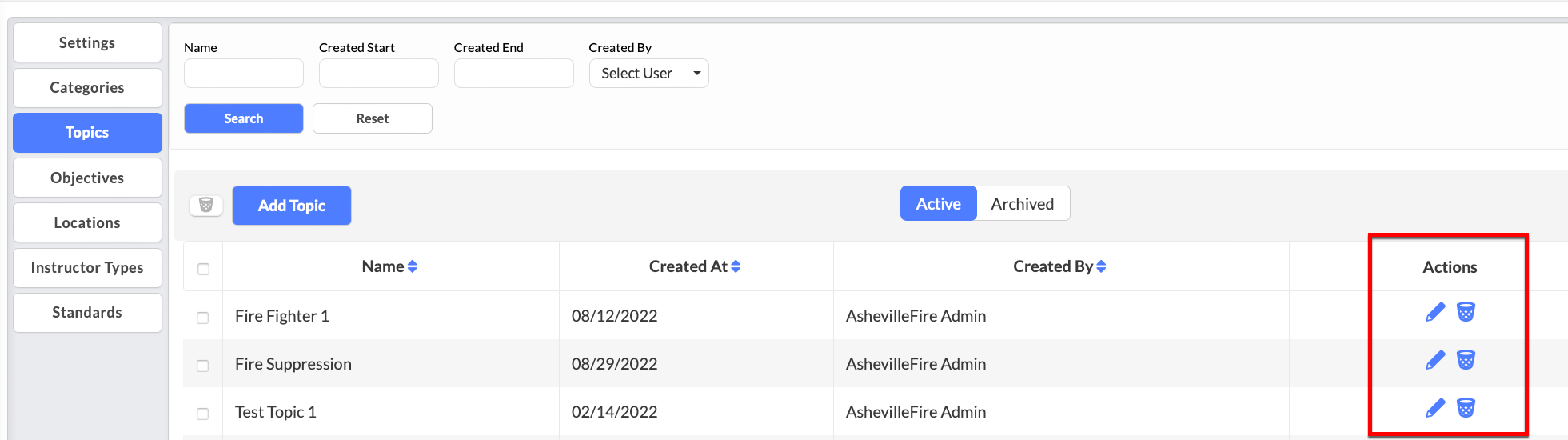Sort by Created By column

[1101, 266]
